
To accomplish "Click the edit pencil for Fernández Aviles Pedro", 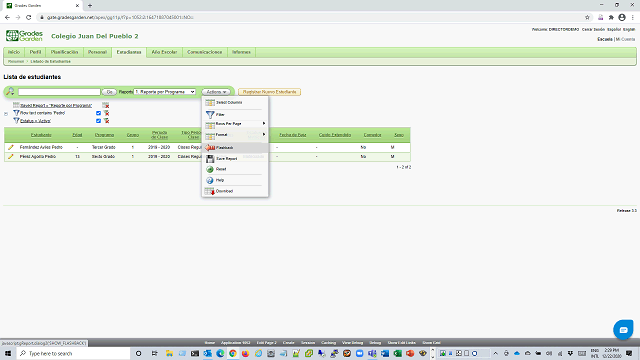I will click(x=11, y=147).
